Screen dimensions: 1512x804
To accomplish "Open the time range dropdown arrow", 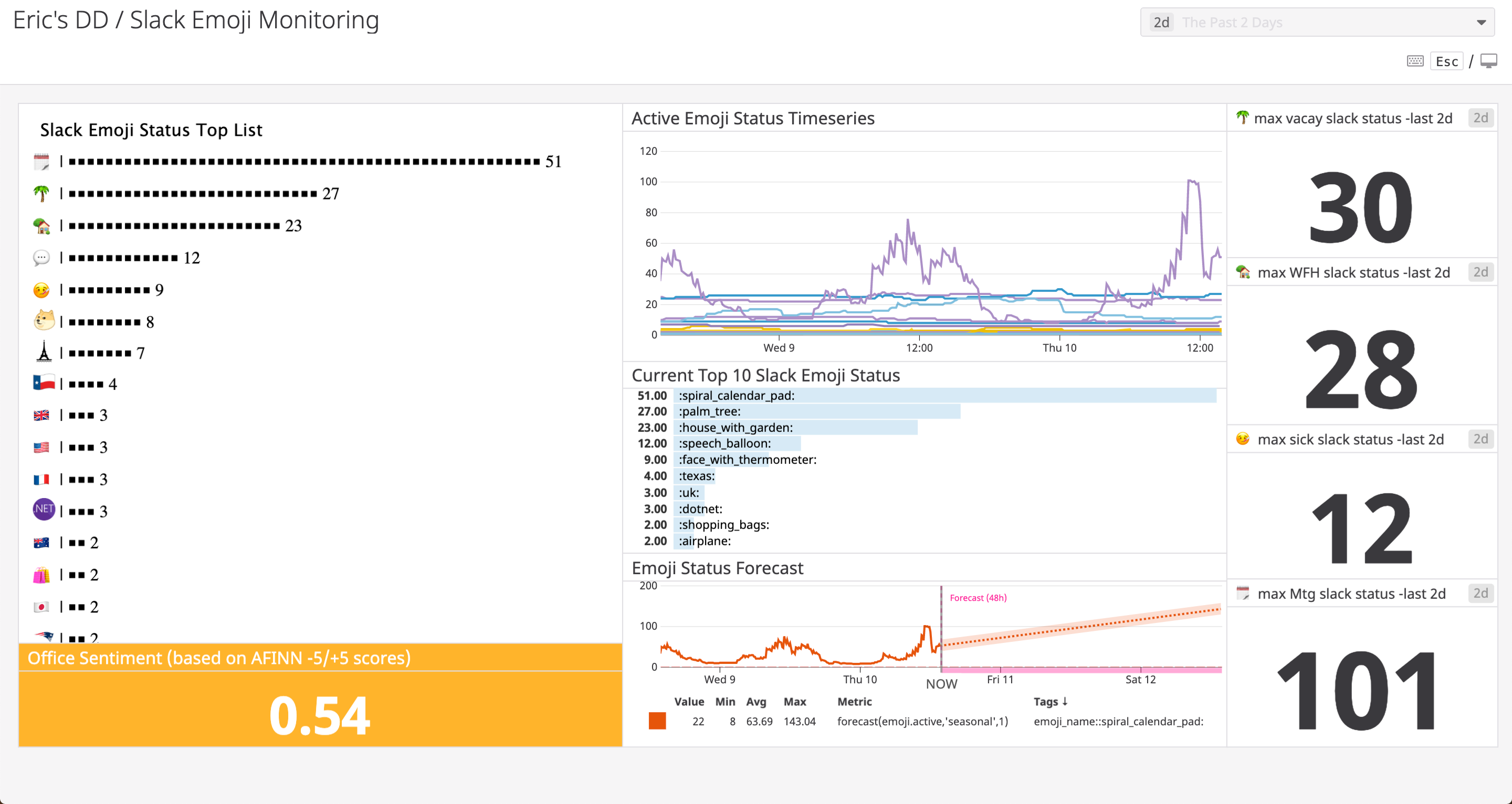I will [x=1481, y=22].
